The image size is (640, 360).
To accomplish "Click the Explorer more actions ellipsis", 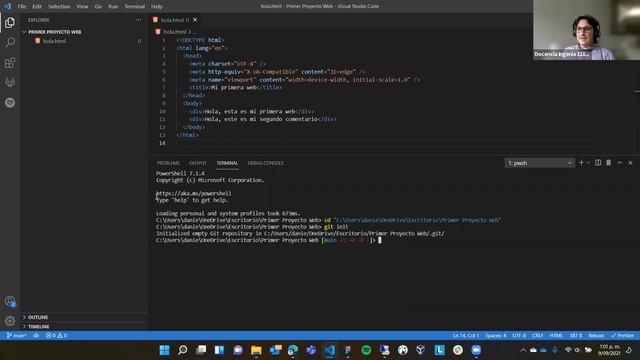I will (138, 20).
